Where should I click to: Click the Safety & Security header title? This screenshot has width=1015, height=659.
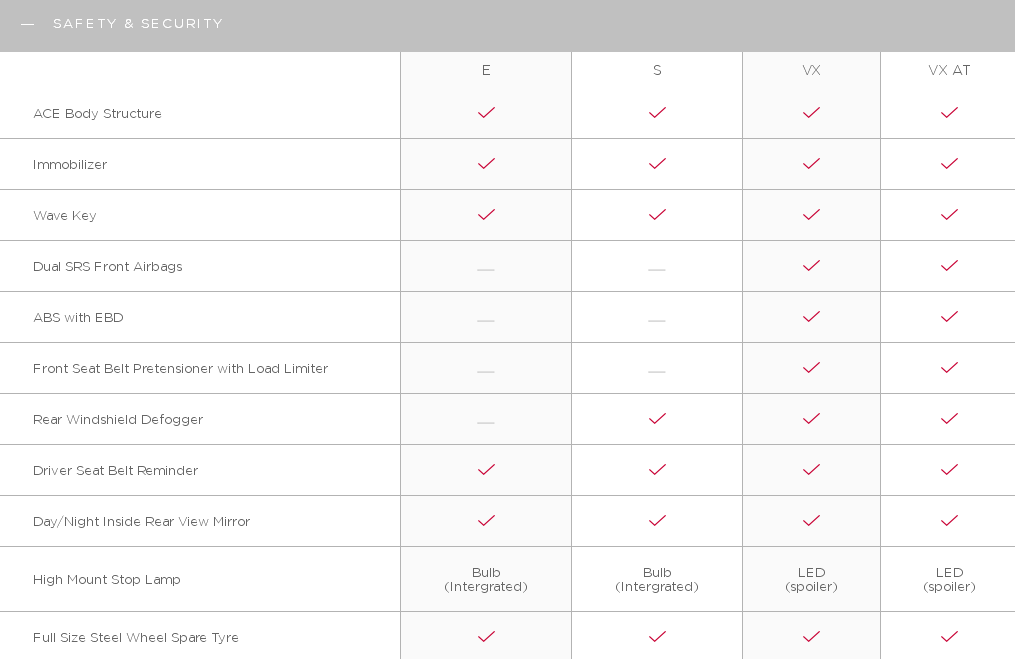[x=138, y=24]
